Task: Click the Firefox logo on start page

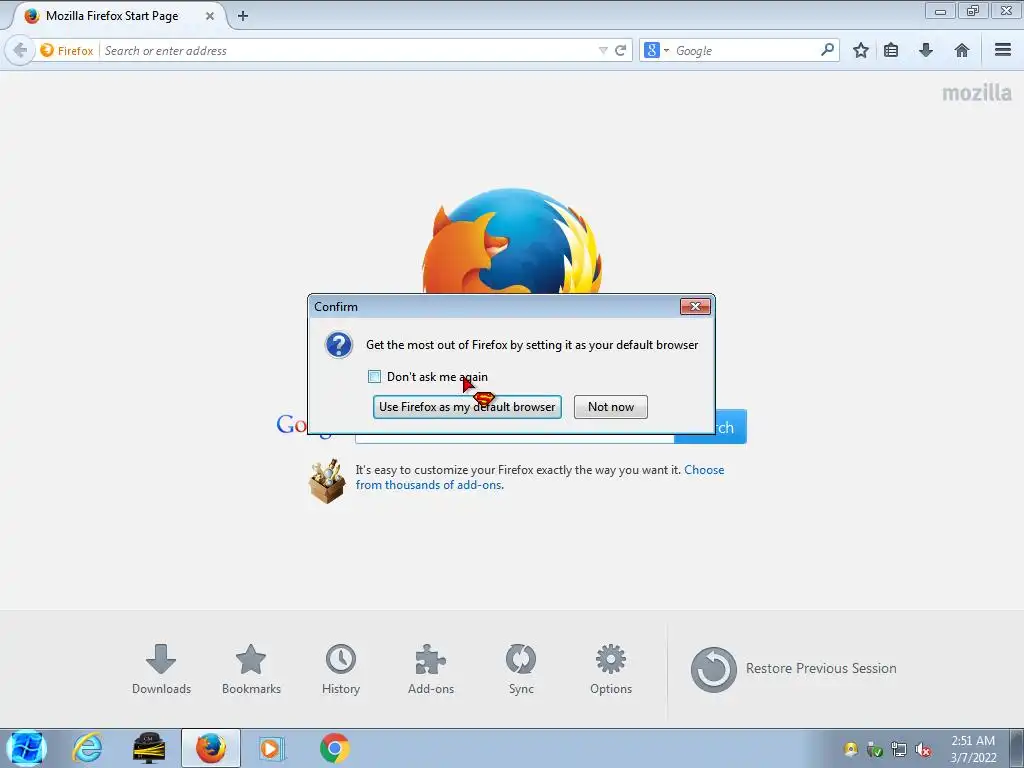Action: [x=512, y=241]
